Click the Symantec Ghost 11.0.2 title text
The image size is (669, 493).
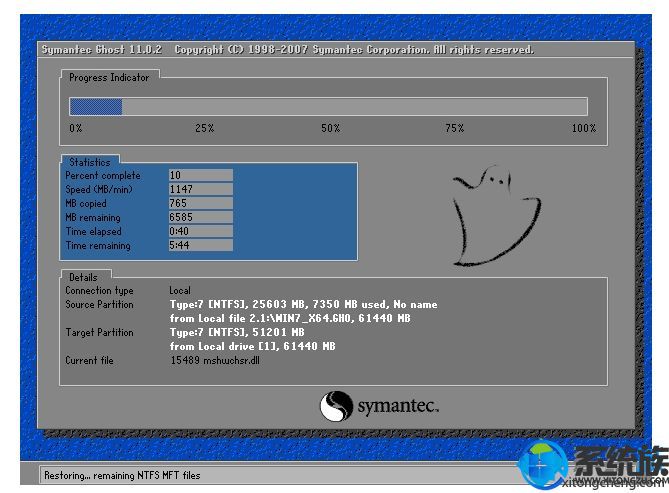(102, 50)
